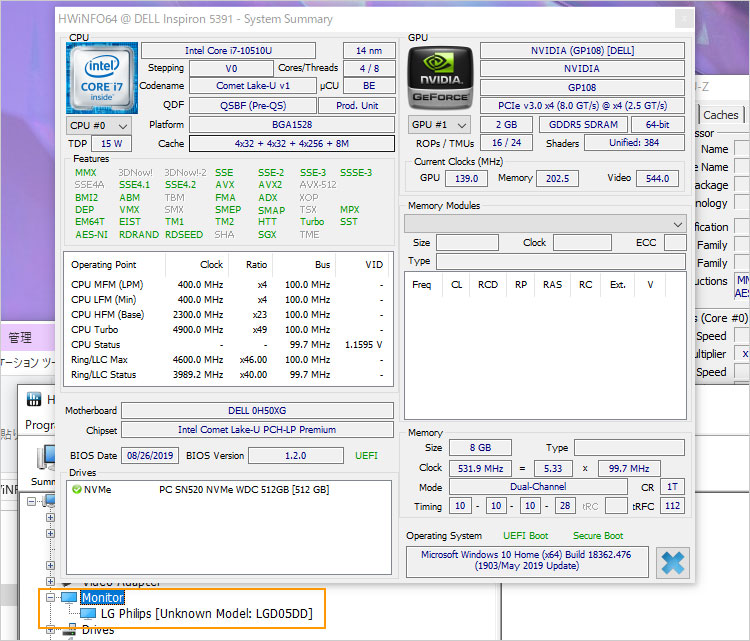
Task: Click the NVIDIA GeForce logo
Action: (x=440, y=77)
